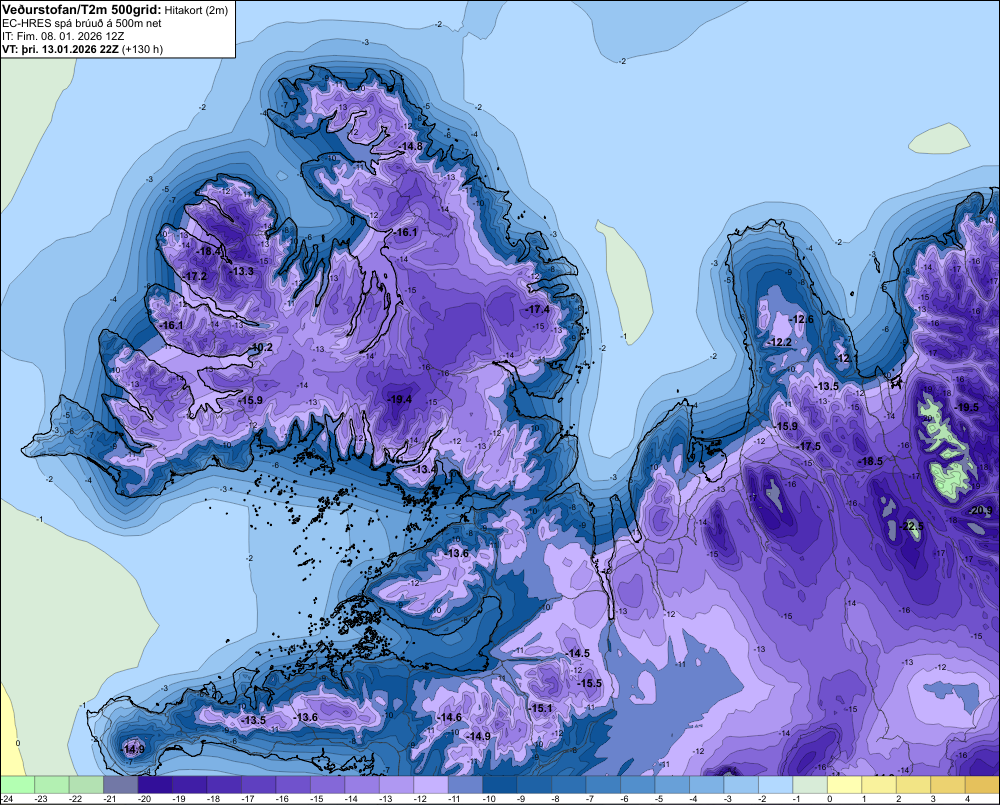Image resolution: width=1000 pixels, height=805 pixels.
Task: Select the -13.4 temperature value
Action: pos(425,469)
